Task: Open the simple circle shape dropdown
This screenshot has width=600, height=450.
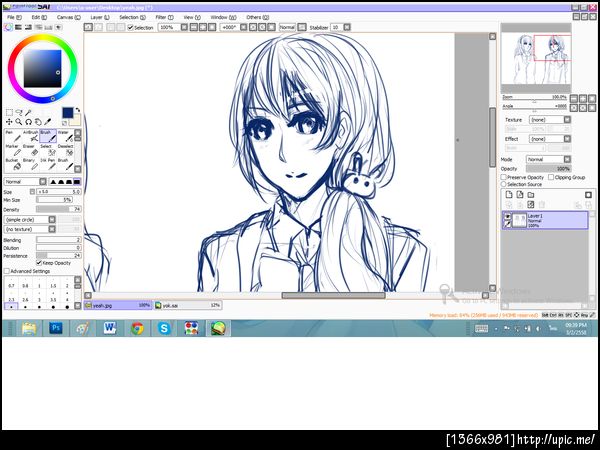Action: [30, 220]
